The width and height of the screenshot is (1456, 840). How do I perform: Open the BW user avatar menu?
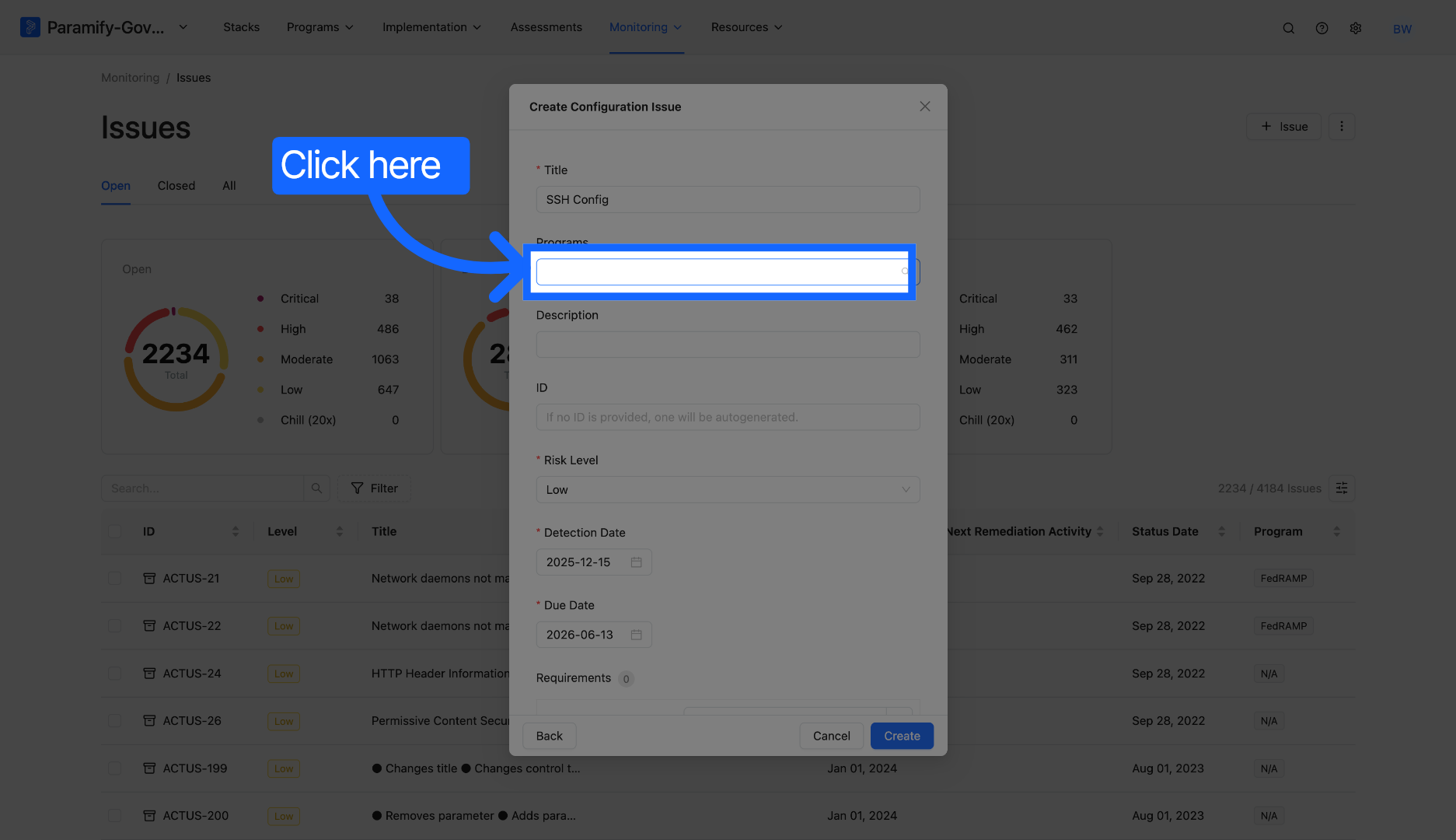click(x=1402, y=29)
